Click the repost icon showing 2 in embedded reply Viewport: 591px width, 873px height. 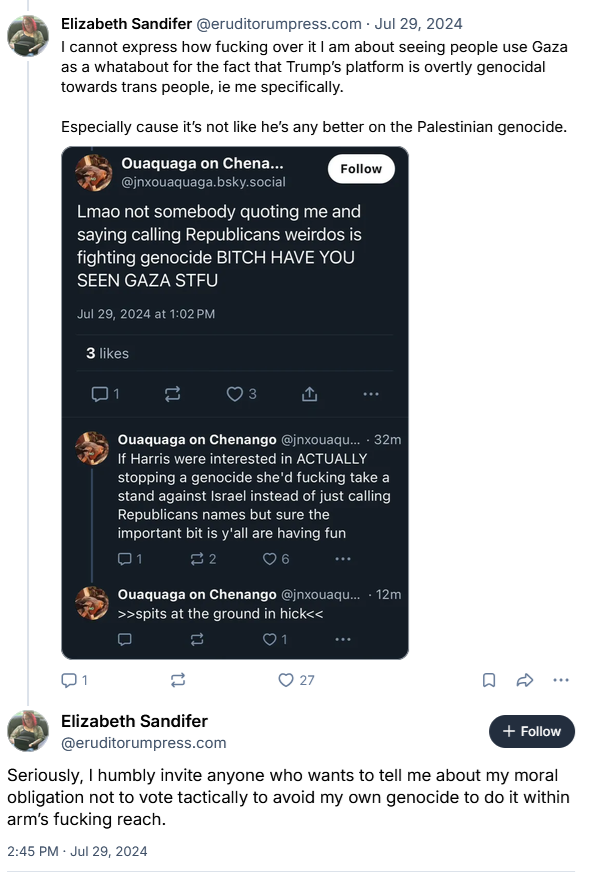click(203, 559)
